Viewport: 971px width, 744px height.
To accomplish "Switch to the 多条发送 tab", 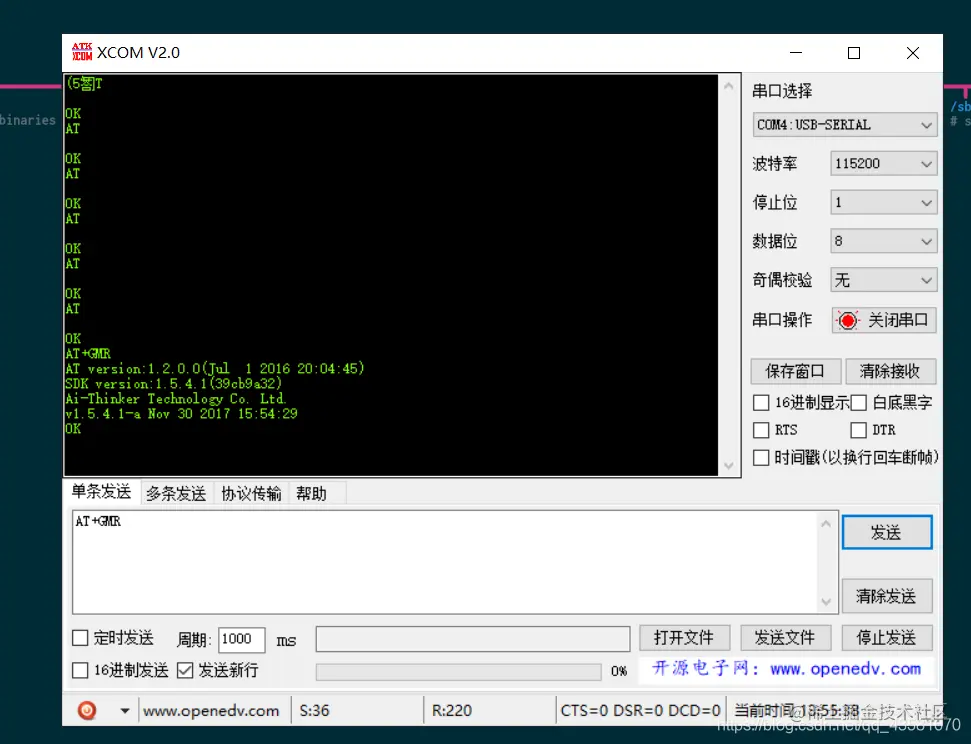I will 176,494.
